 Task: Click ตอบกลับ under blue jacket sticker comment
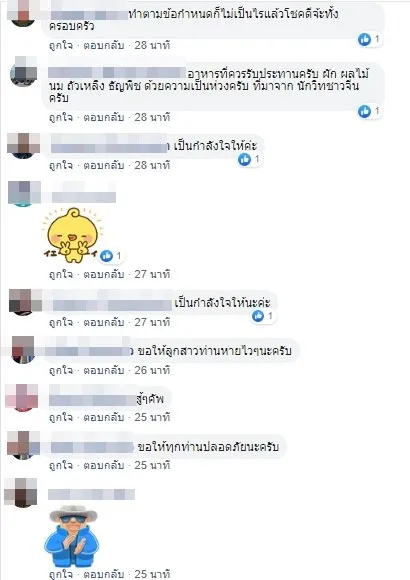click(103, 574)
